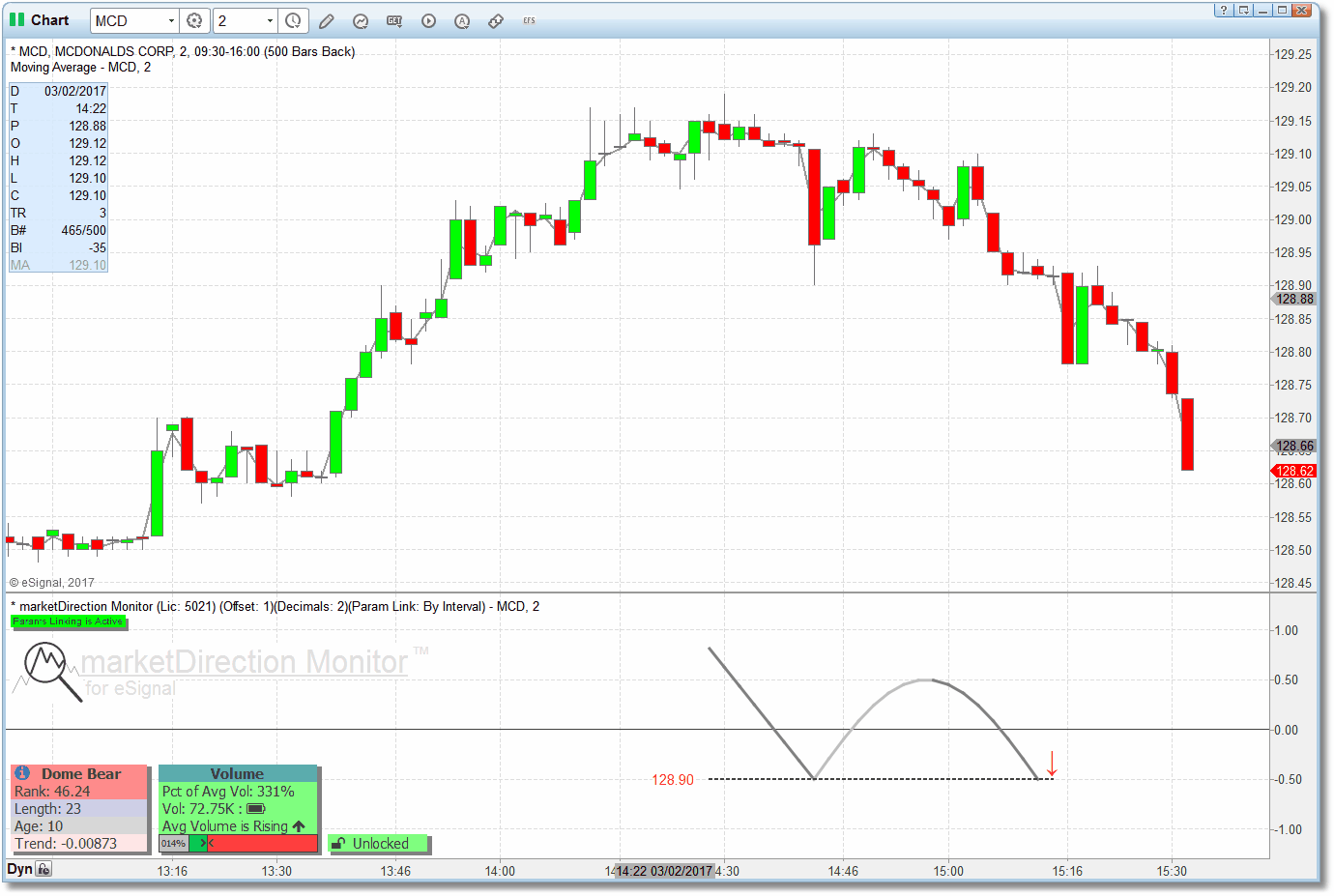The image size is (1334, 896).
Task: Click the Rank: 46.24 row
Action: (79, 792)
